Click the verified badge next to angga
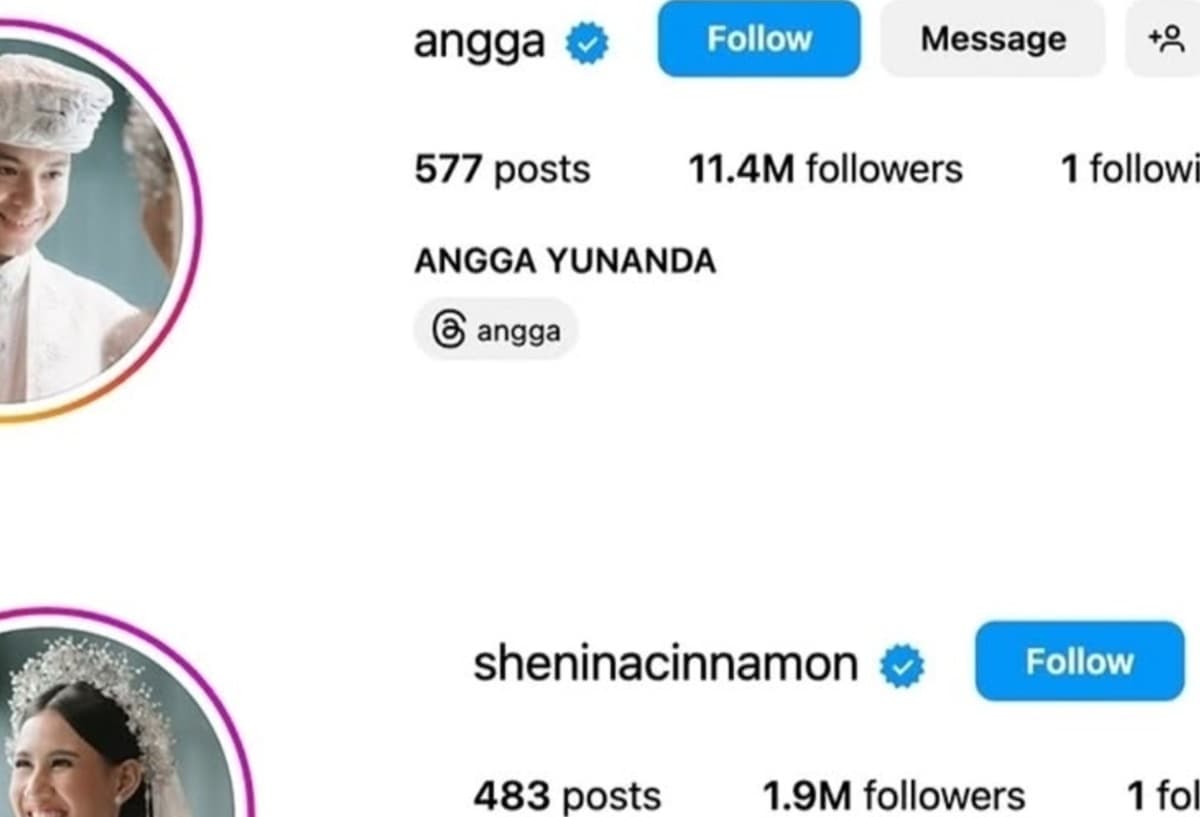Viewport: 1200px width, 817px height. 587,43
